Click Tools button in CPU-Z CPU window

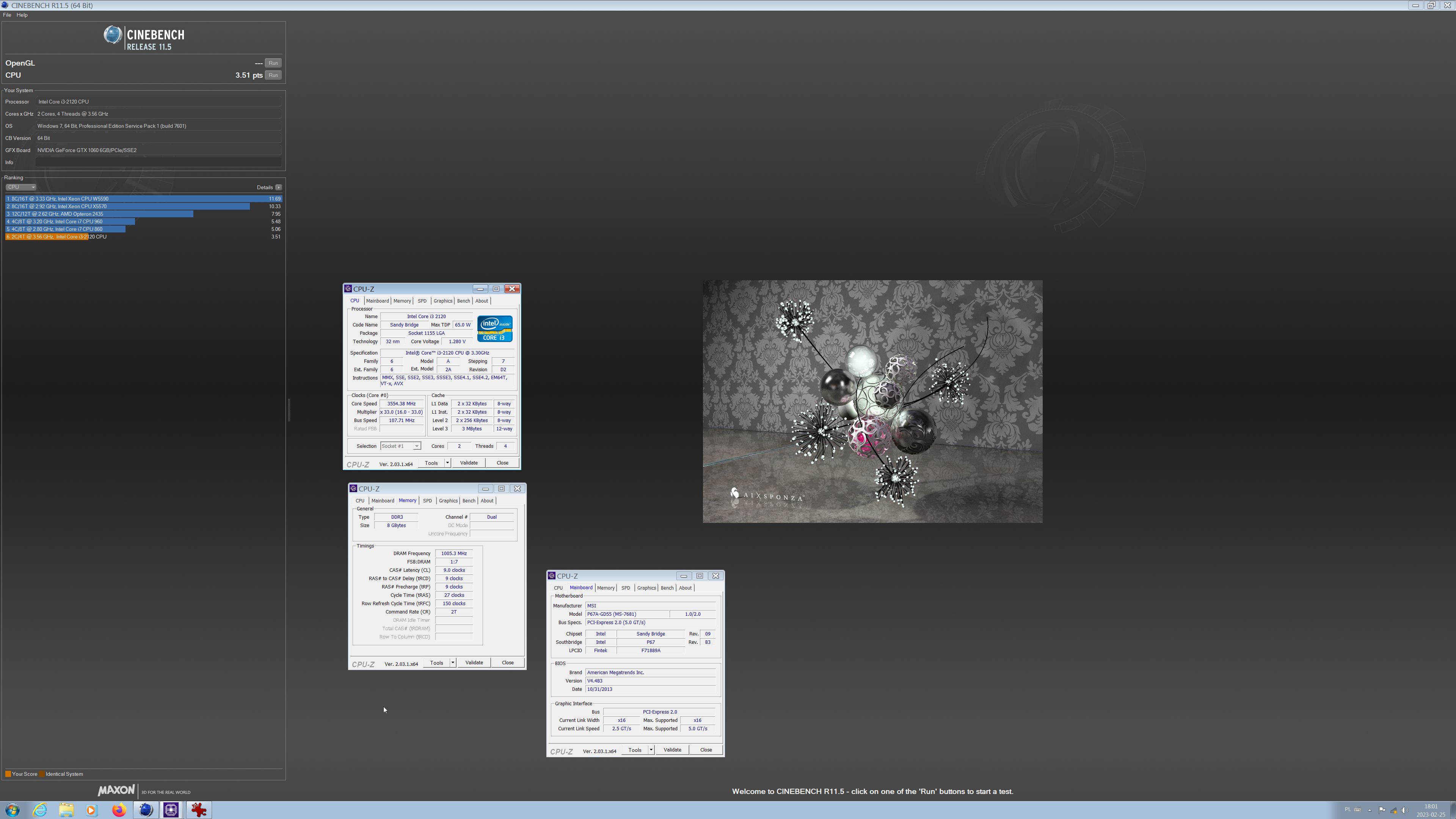coord(431,463)
